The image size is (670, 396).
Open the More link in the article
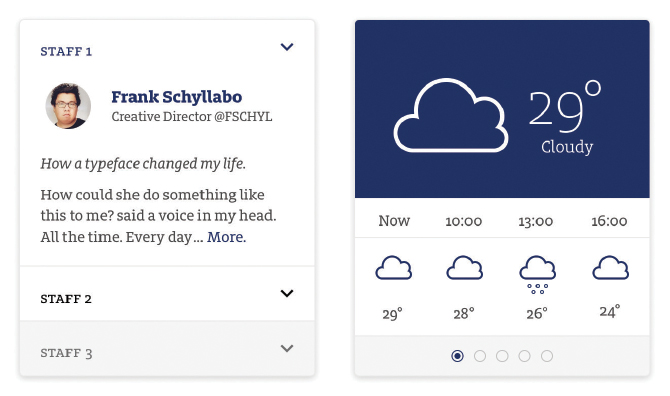coord(226,237)
